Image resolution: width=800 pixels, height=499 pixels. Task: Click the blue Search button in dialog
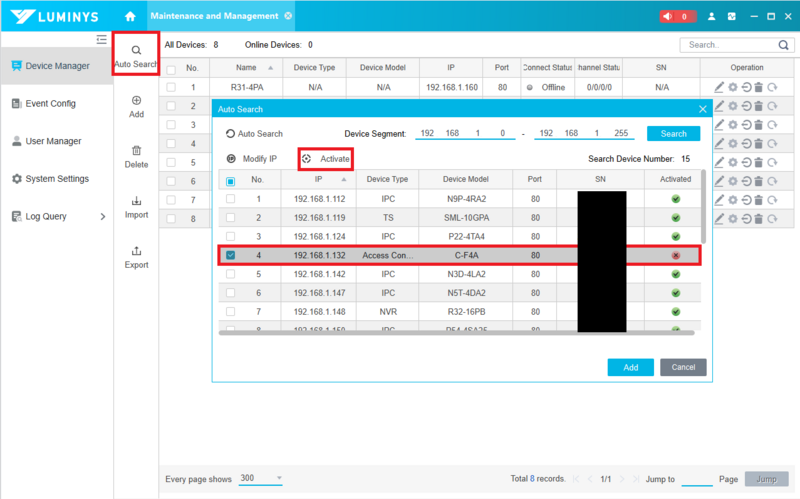tap(673, 134)
